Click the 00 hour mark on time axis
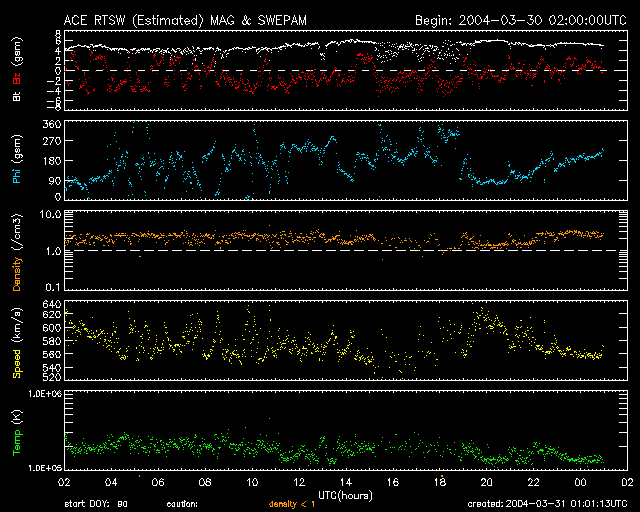 pyautogui.click(x=583, y=482)
